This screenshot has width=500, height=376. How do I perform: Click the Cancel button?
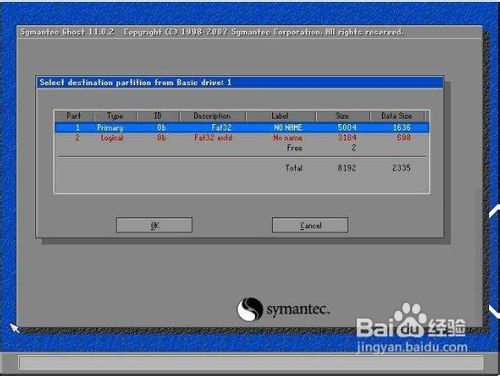[310, 225]
